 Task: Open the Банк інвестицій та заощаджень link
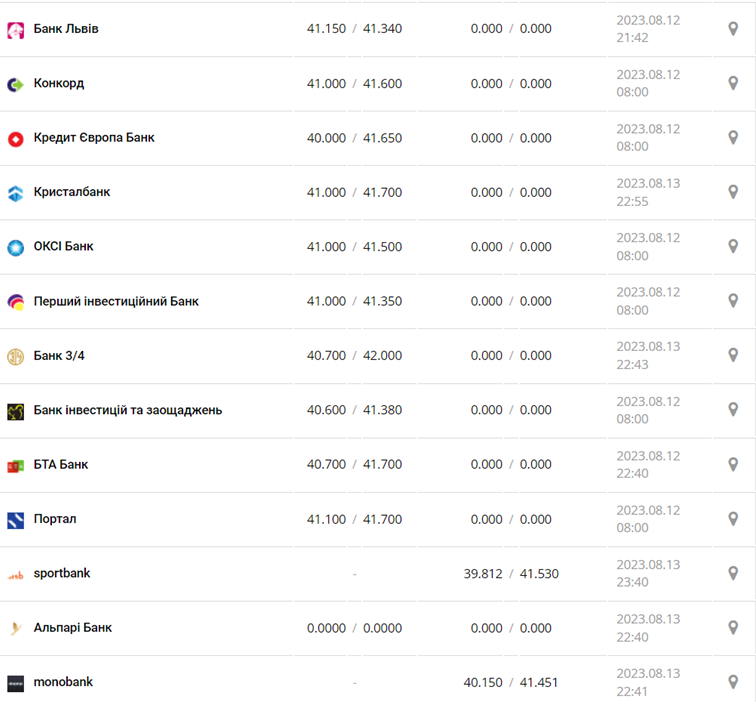pos(128,410)
